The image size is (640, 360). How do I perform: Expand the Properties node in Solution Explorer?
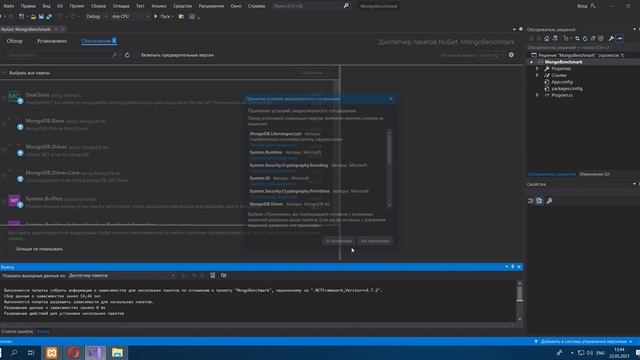pyautogui.click(x=537, y=69)
